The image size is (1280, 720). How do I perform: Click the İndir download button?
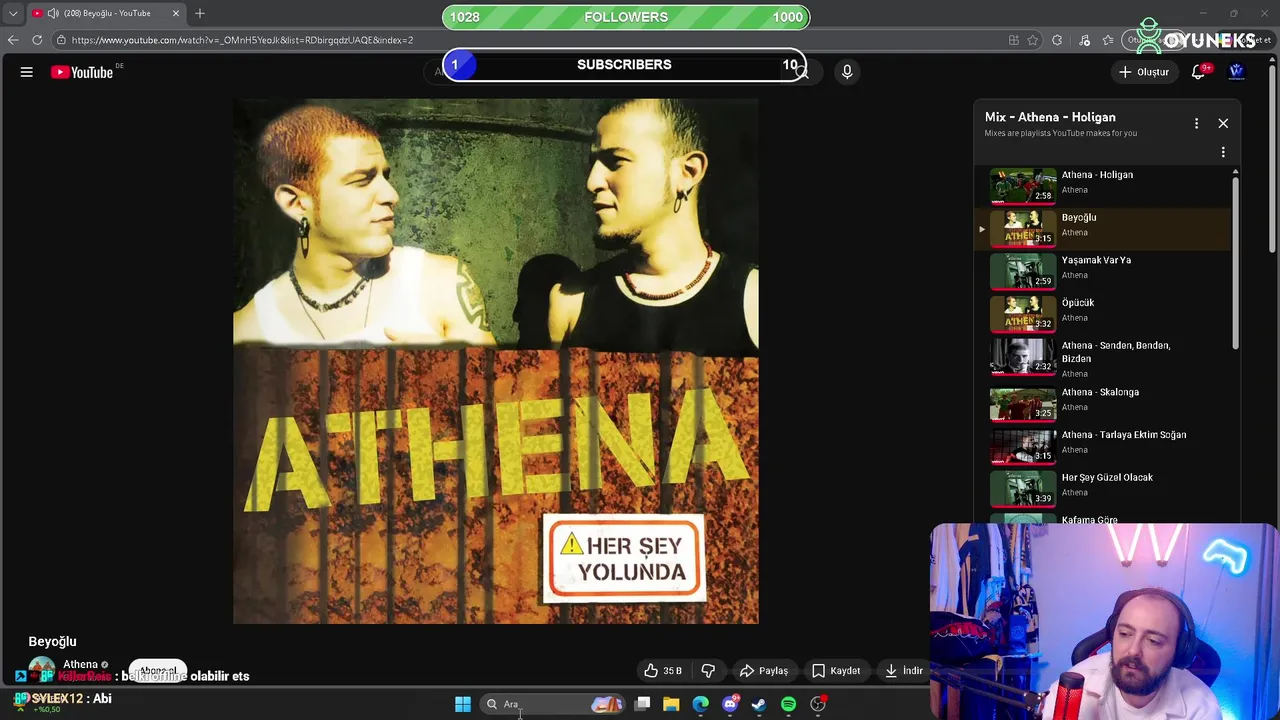(x=904, y=671)
